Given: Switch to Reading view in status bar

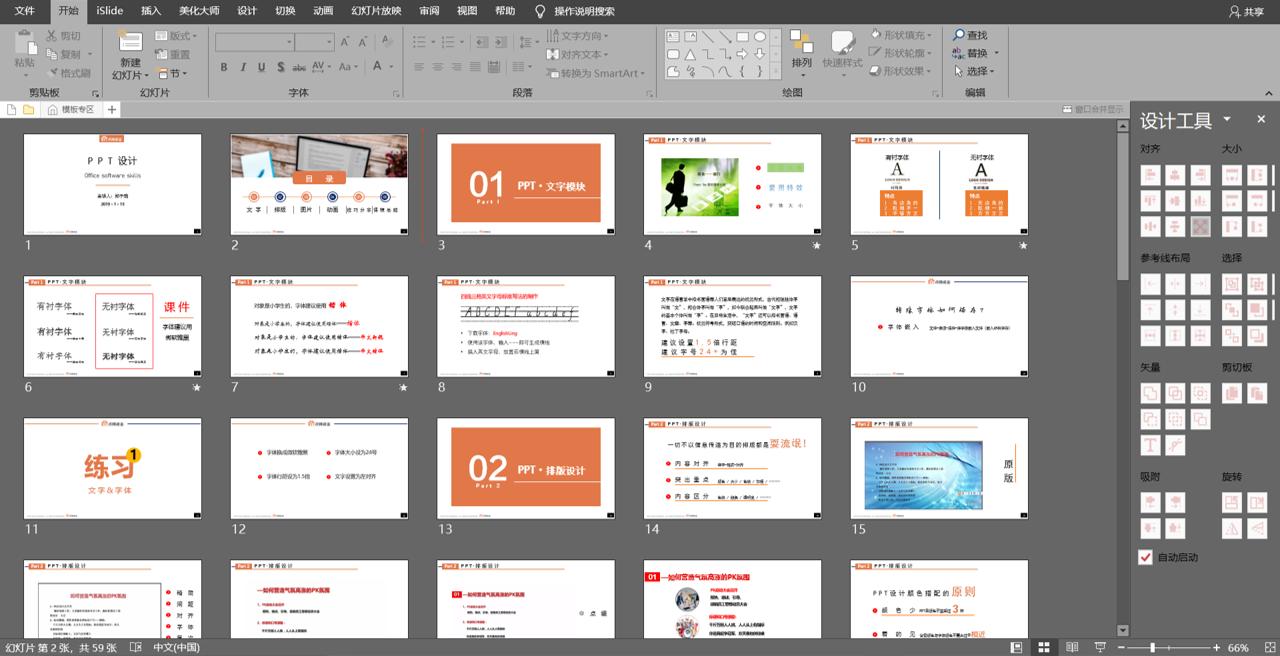Looking at the screenshot, I should pyautogui.click(x=1072, y=648).
